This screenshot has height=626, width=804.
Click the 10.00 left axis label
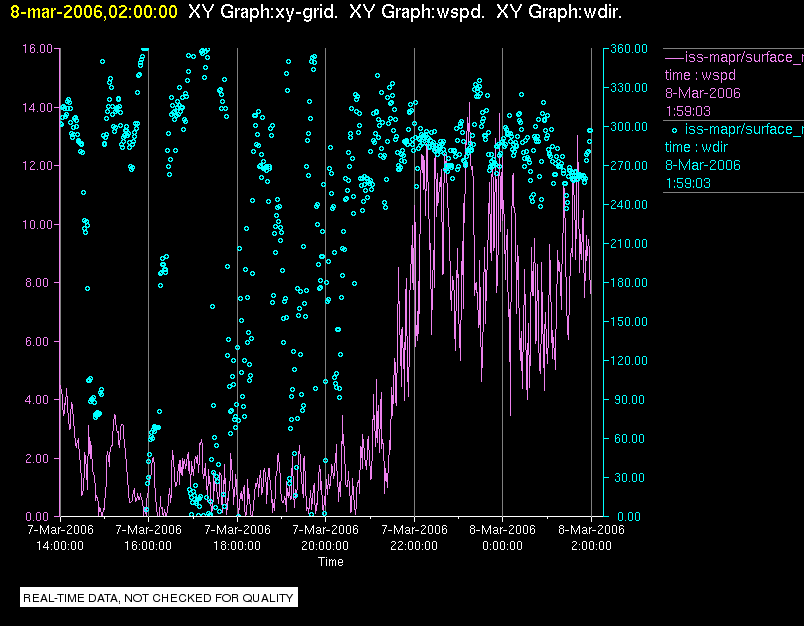pos(37,225)
